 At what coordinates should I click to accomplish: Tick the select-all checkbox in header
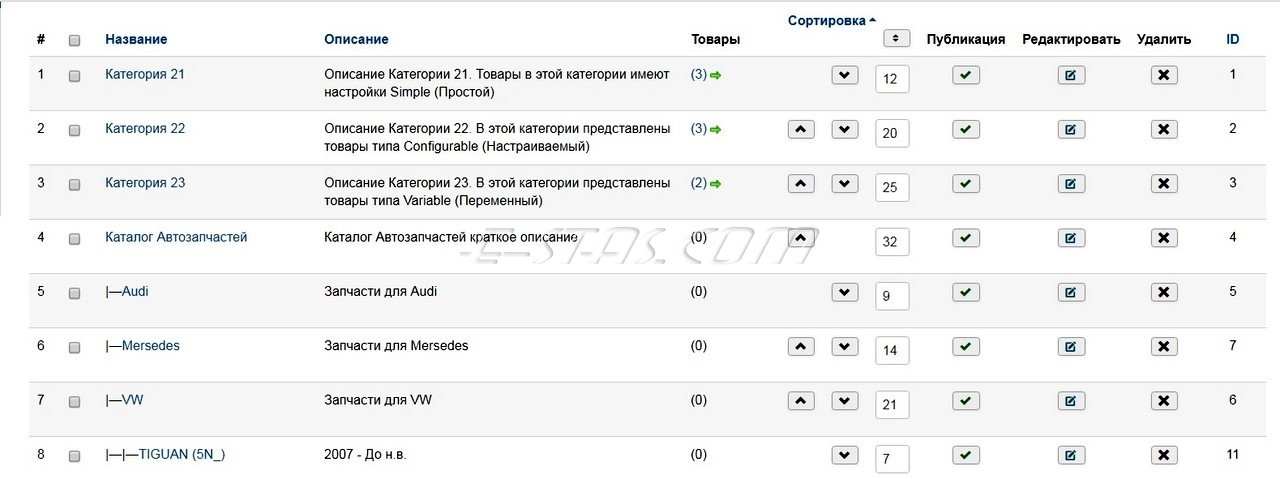74,41
